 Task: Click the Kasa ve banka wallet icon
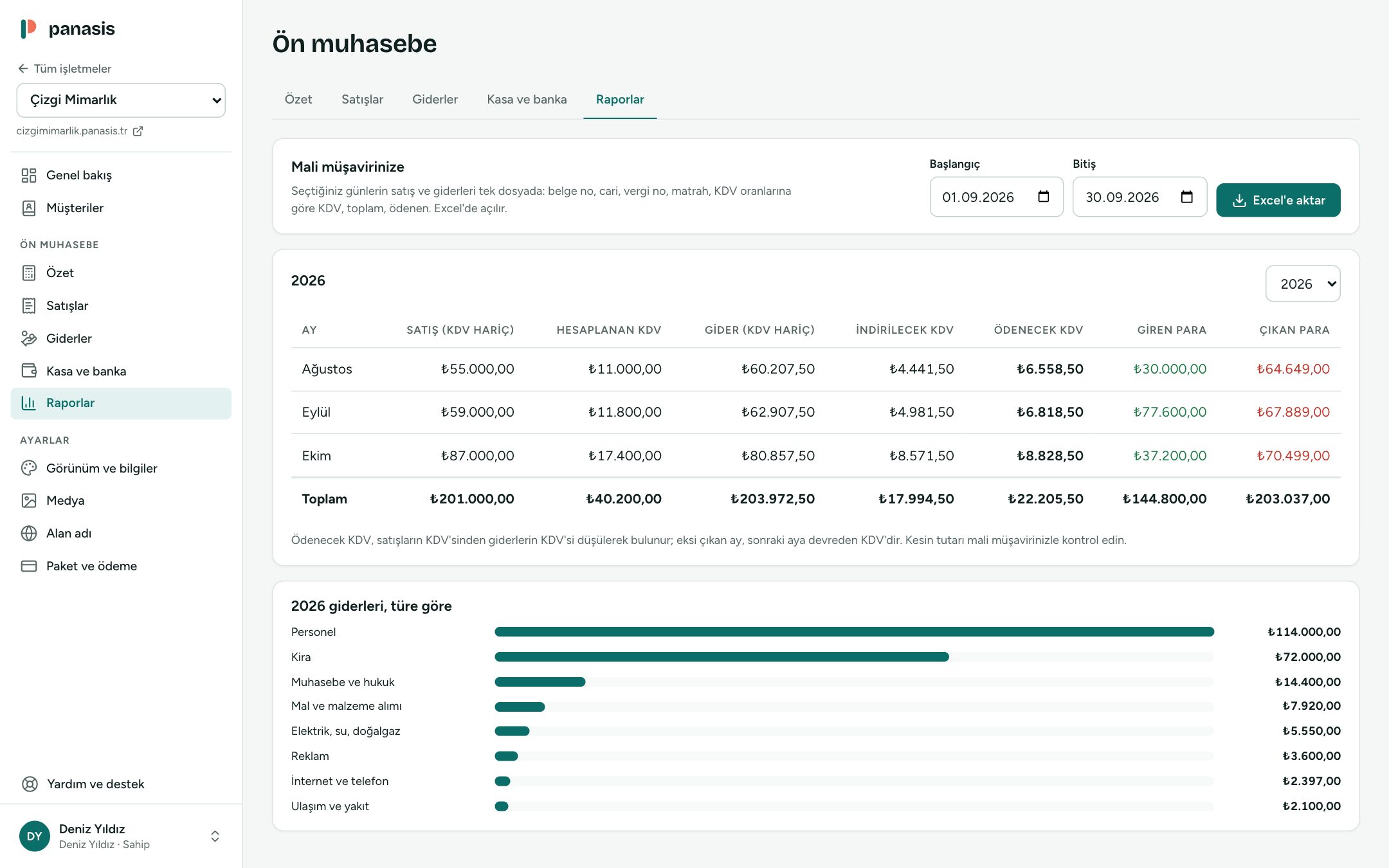(x=29, y=371)
